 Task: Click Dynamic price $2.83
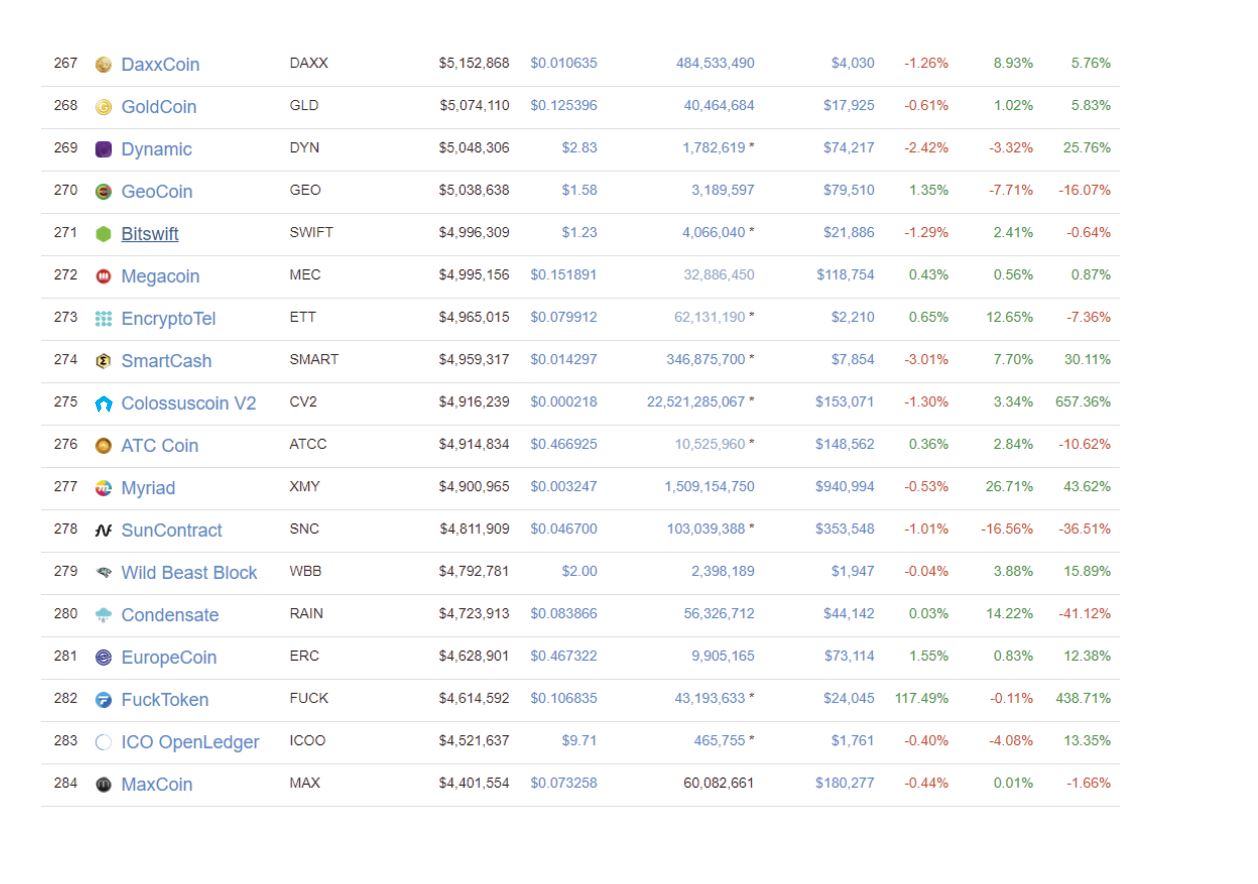580,148
